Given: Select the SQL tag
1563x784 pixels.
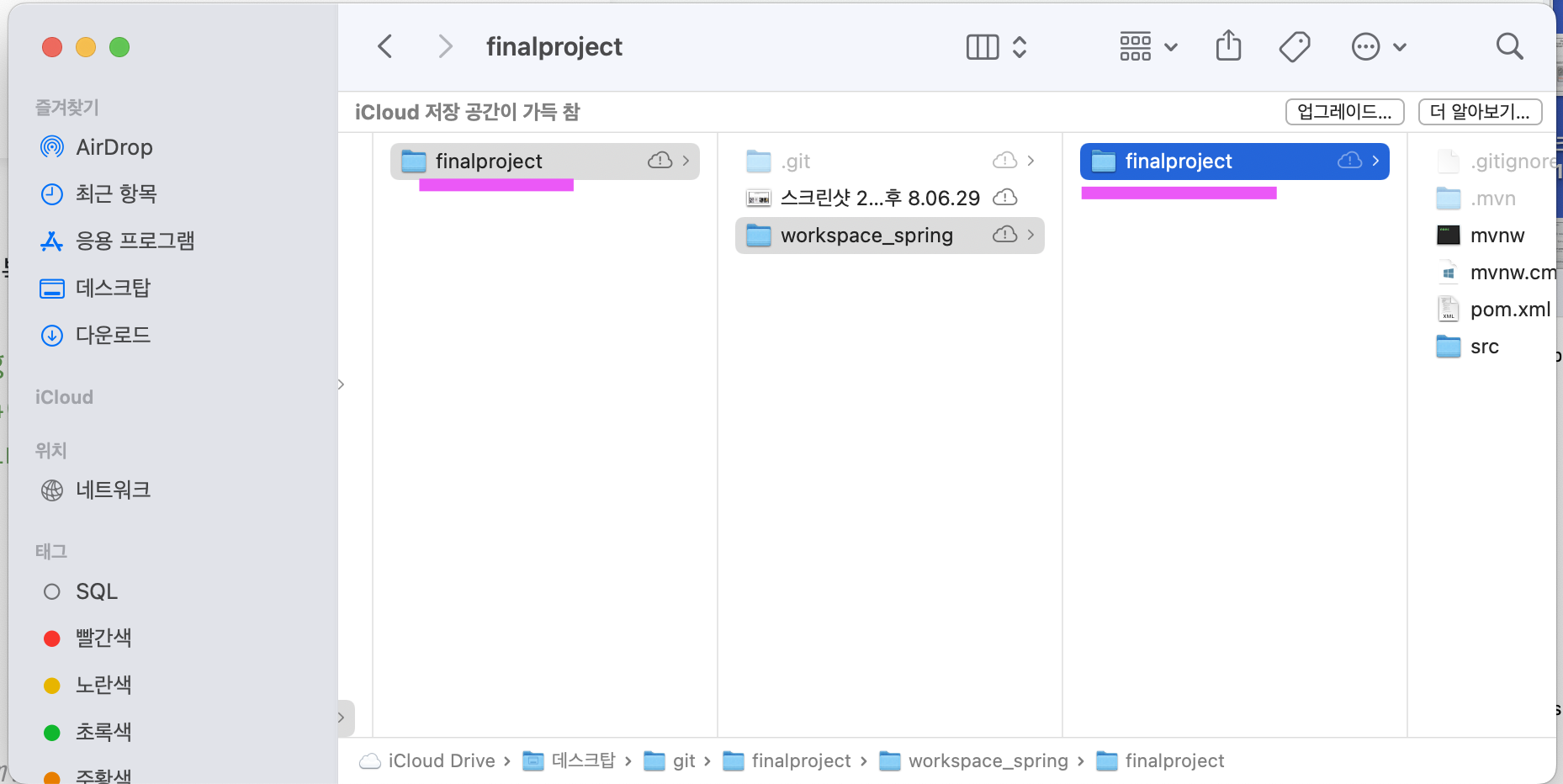Looking at the screenshot, I should coord(81,591).
